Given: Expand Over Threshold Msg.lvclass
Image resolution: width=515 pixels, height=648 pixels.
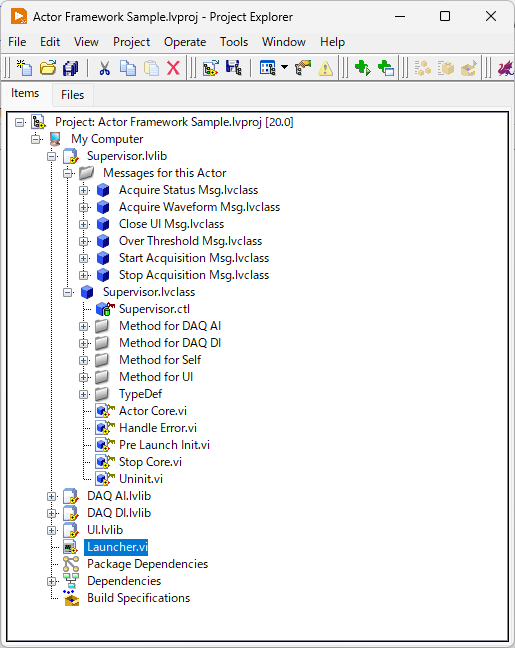Looking at the screenshot, I should coord(84,241).
